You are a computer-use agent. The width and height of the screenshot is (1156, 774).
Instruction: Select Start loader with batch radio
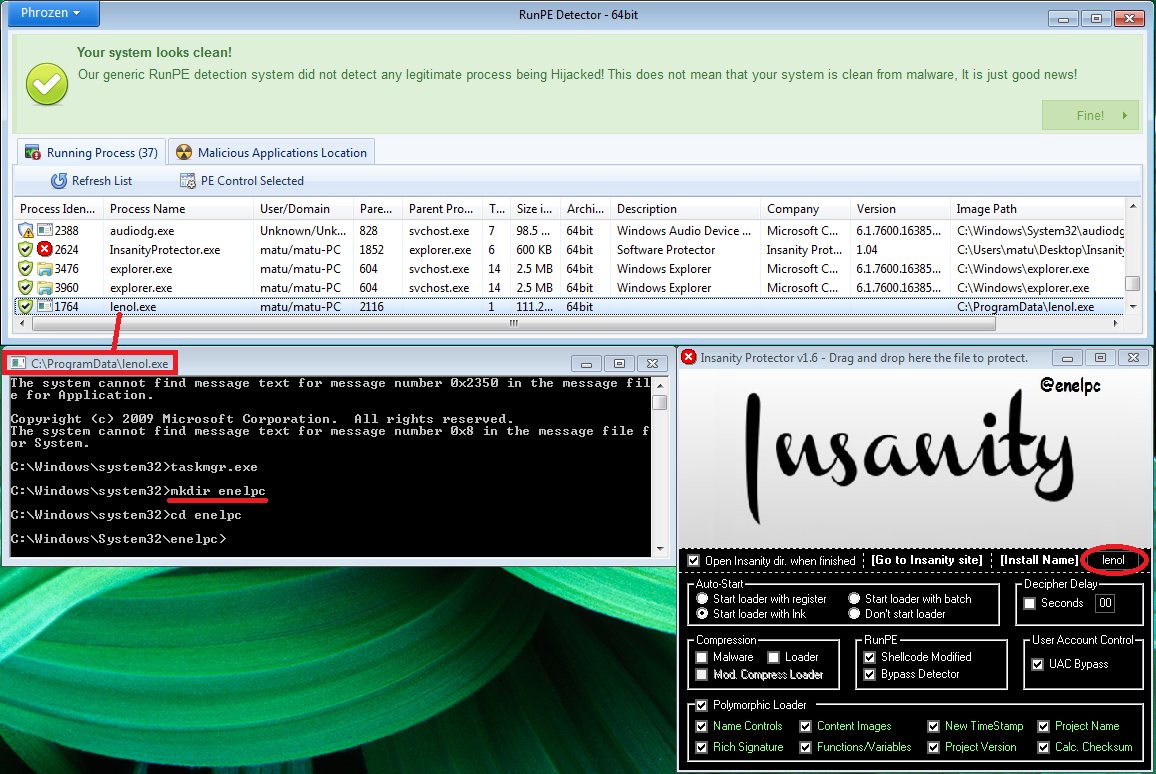(854, 599)
